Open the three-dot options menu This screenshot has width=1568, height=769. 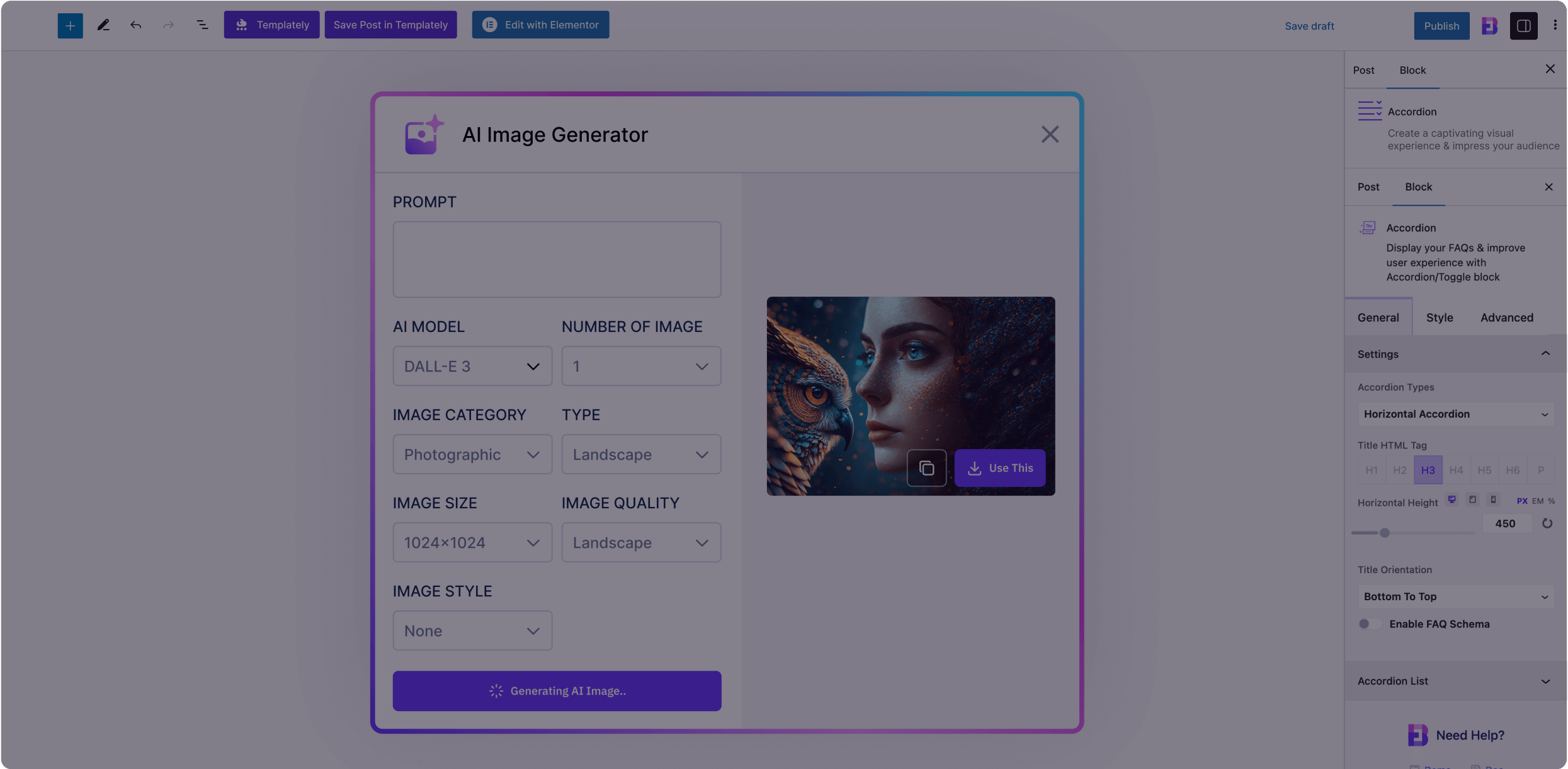coord(1555,25)
